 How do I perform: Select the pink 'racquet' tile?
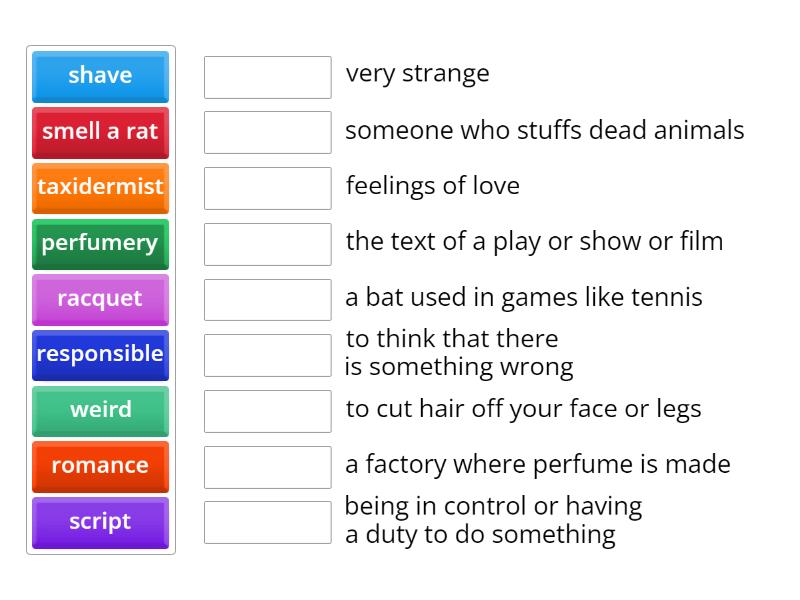[100, 299]
